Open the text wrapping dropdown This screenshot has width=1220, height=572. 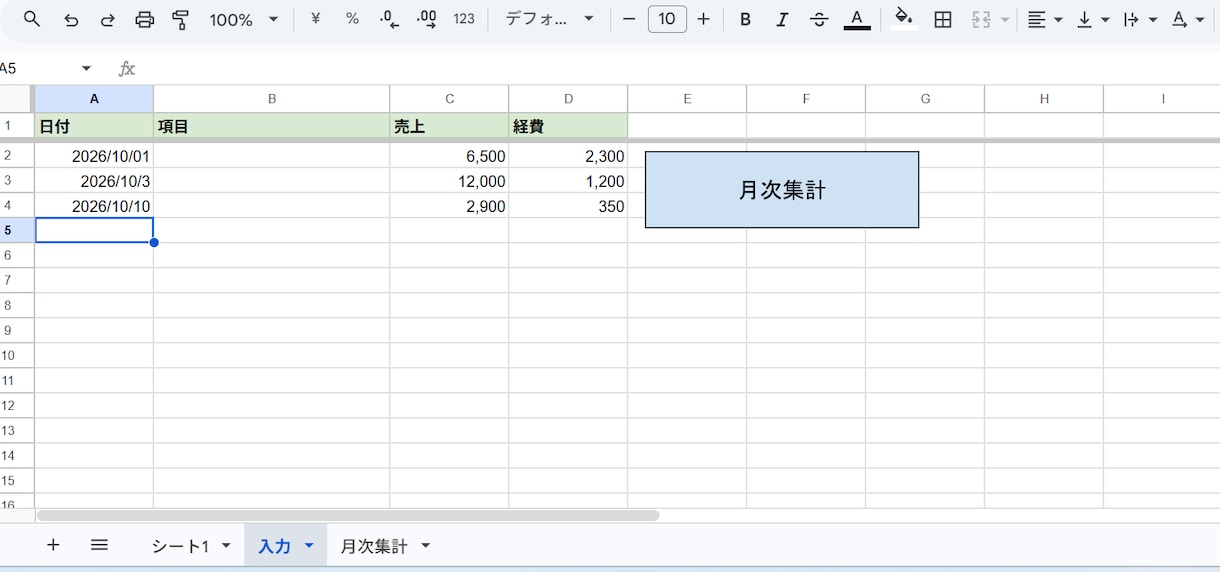pyautogui.click(x=1140, y=19)
